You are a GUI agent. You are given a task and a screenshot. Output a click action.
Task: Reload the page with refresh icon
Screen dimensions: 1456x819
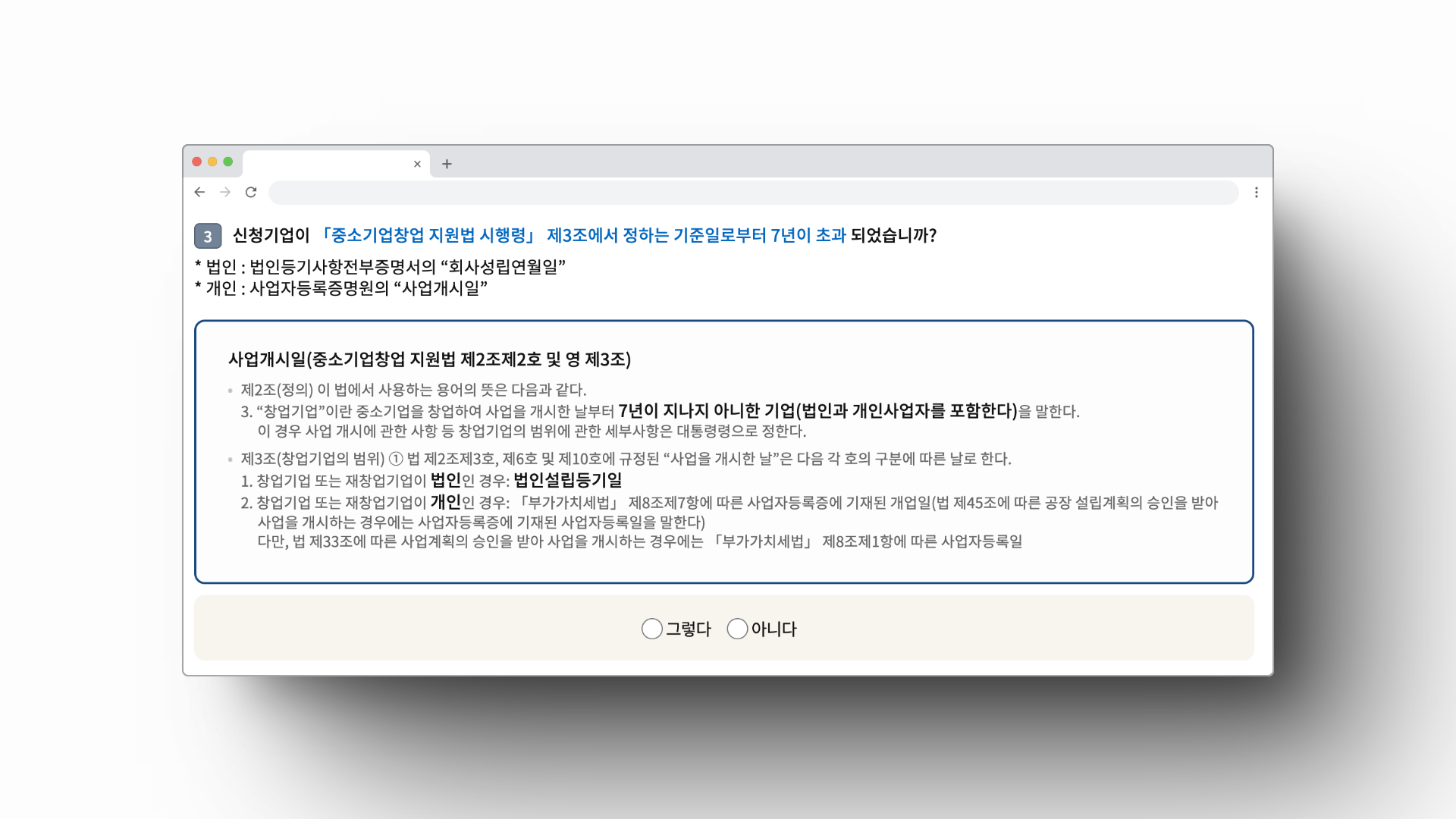(x=251, y=193)
